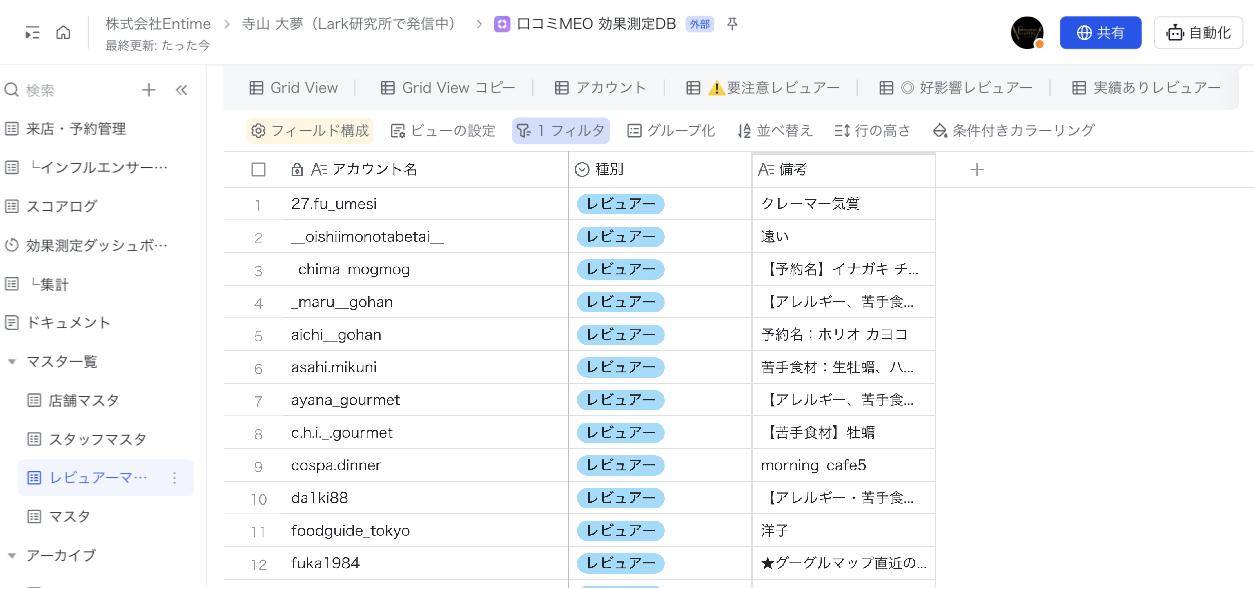This screenshot has height=589, width=1254.
Task: Select 備考 cell クレーマー気質
Action: (x=844, y=204)
